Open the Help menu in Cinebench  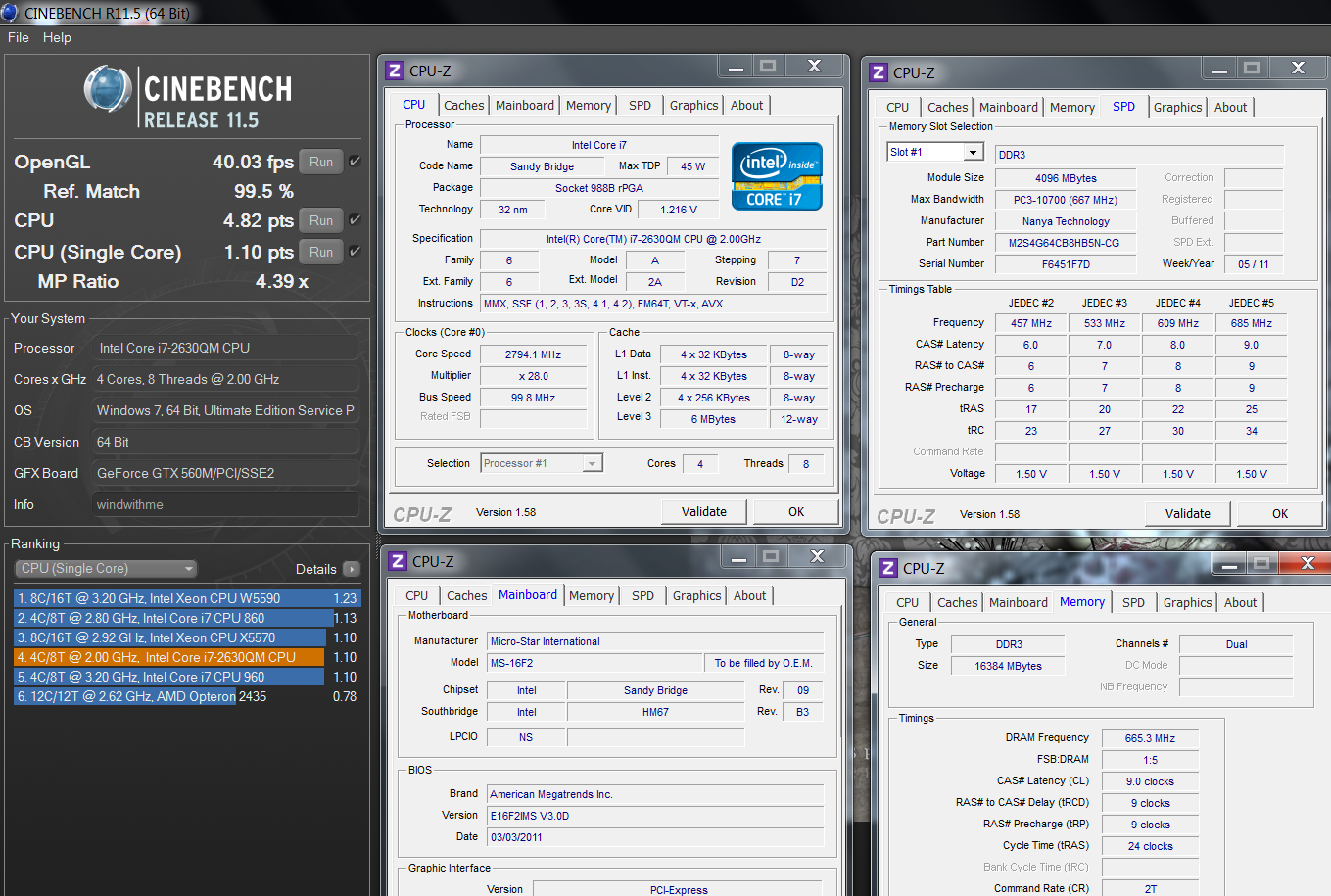tap(57, 37)
